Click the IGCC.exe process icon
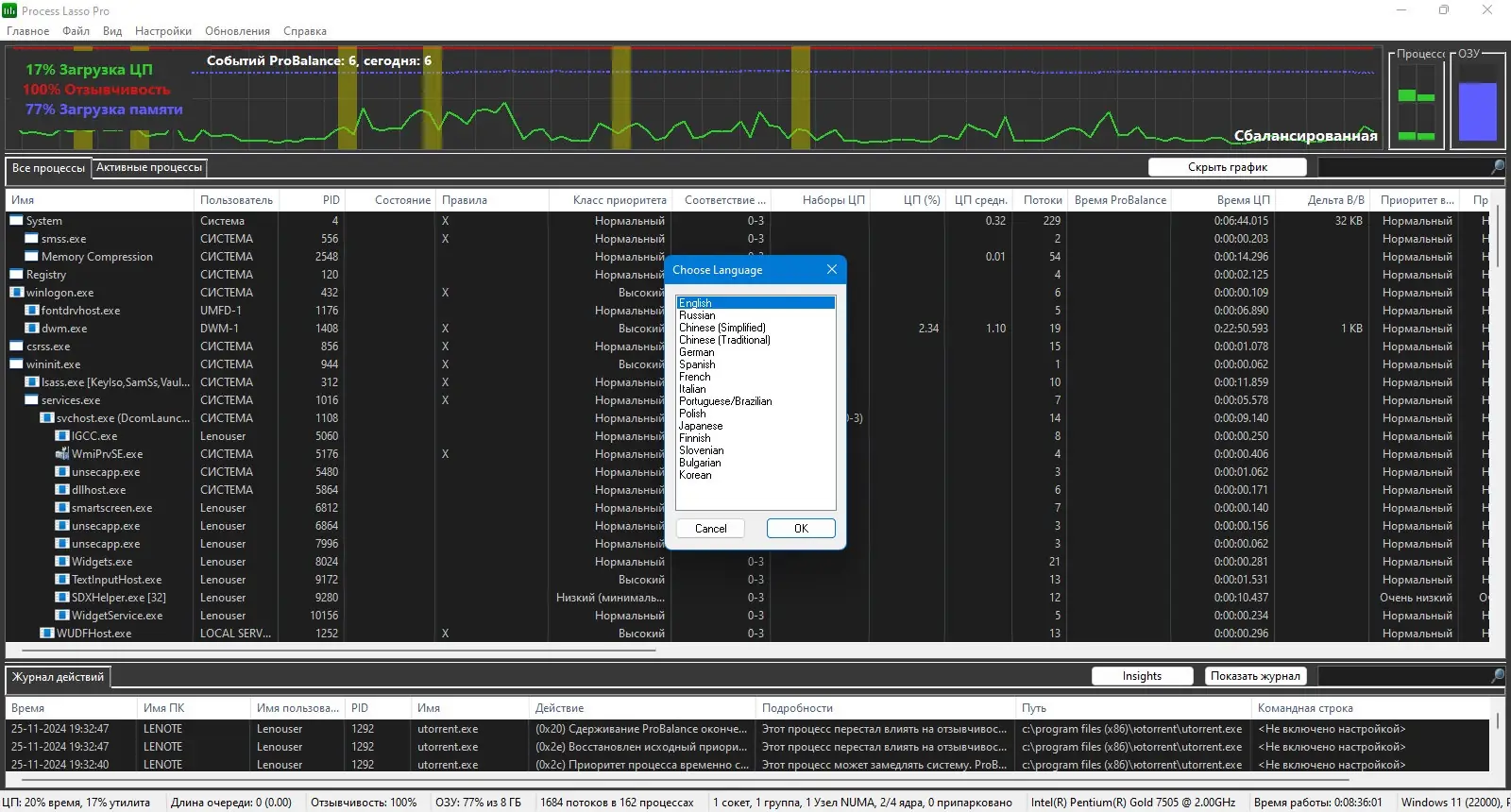The image size is (1511, 812). pos(61,436)
